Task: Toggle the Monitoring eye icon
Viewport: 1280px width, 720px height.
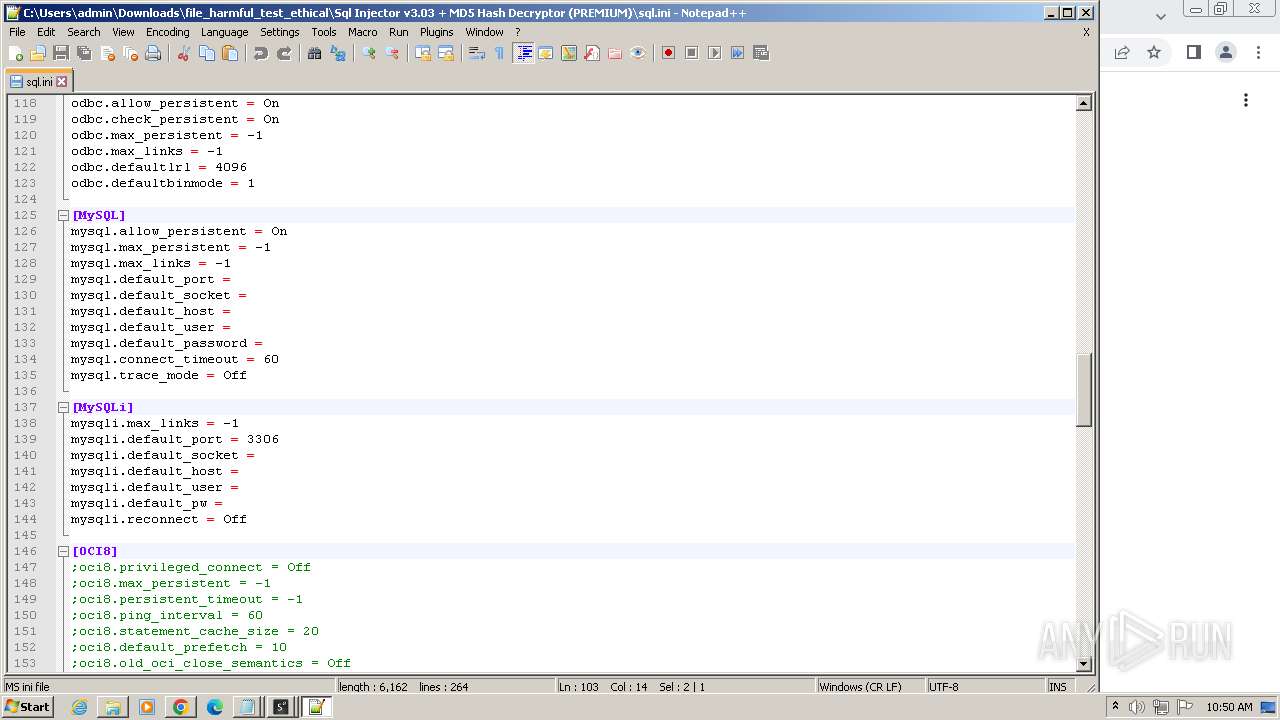Action: point(638,53)
